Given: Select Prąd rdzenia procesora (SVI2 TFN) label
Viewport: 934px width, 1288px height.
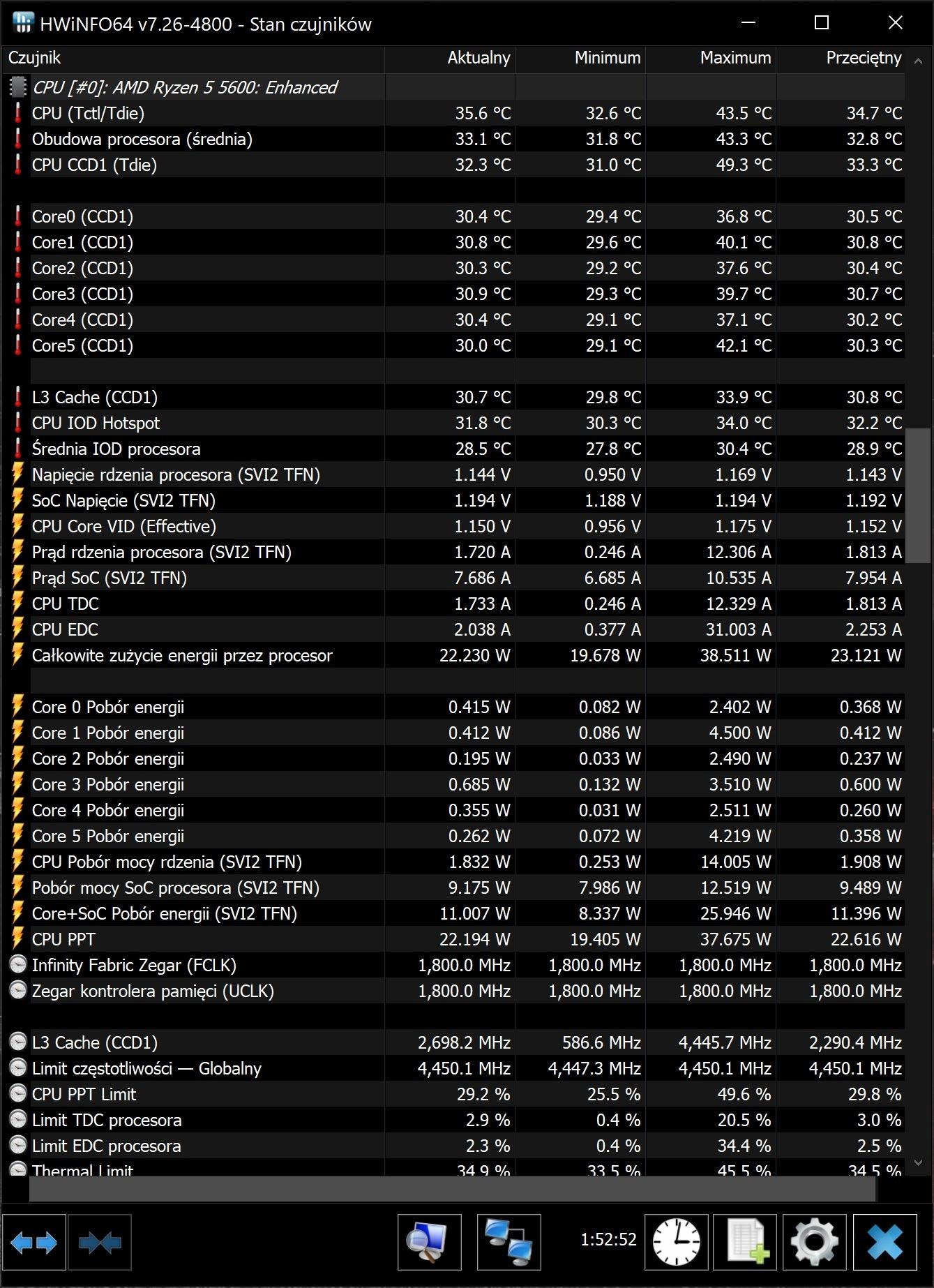Looking at the screenshot, I should coord(162,552).
